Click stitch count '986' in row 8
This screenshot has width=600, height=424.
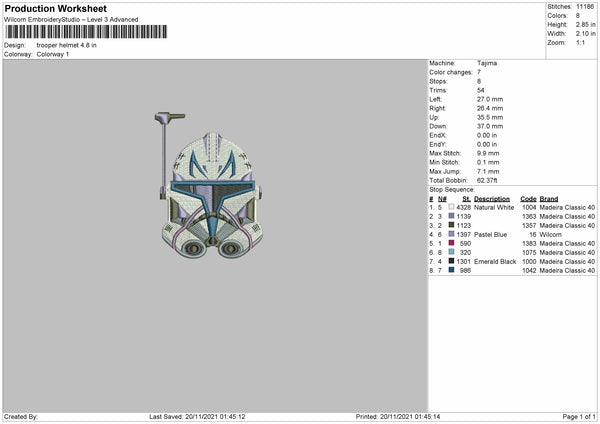click(465, 271)
